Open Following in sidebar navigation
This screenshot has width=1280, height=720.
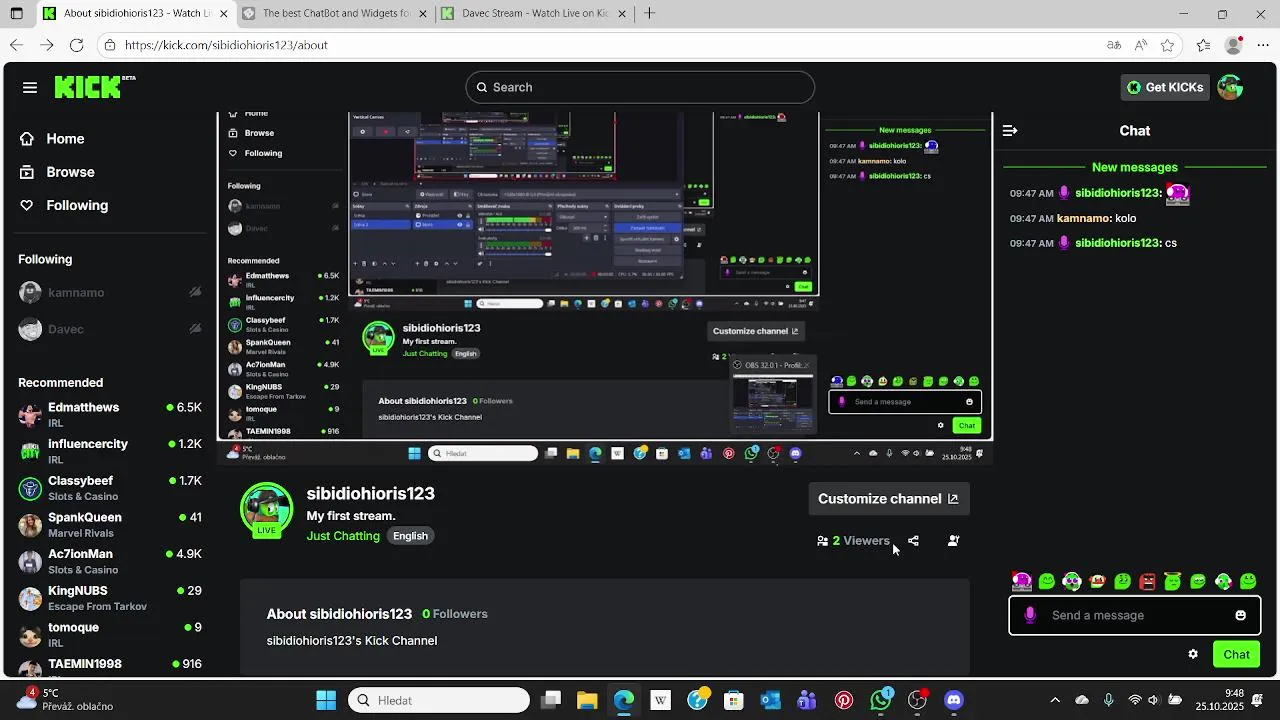[77, 205]
